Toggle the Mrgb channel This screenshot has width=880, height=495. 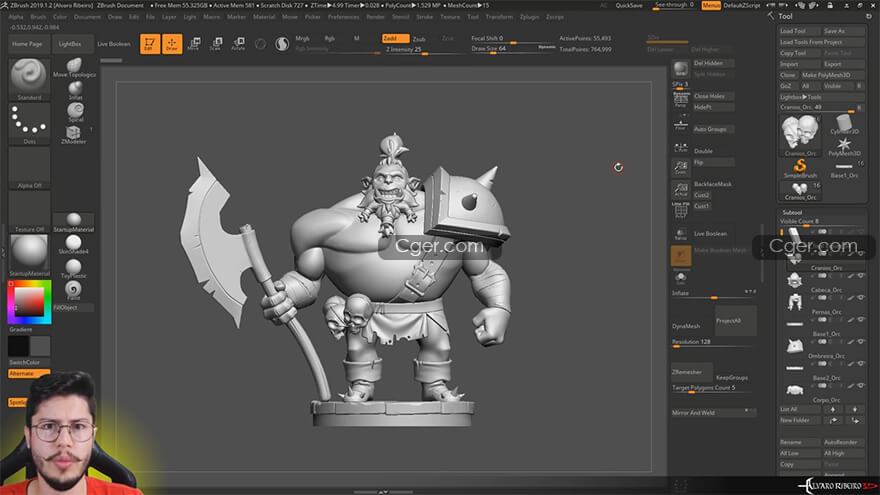[302, 38]
